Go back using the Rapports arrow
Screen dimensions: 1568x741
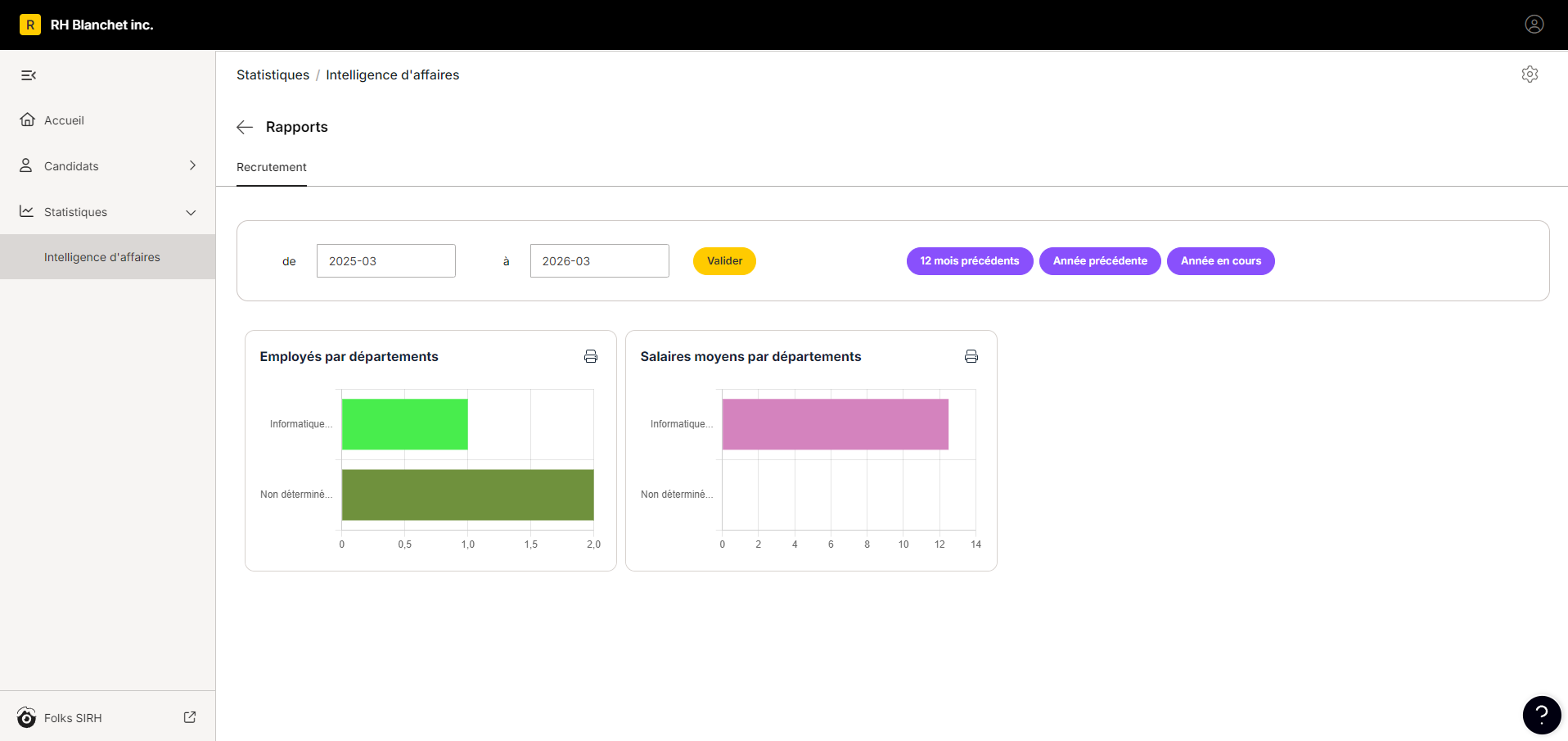tap(245, 127)
